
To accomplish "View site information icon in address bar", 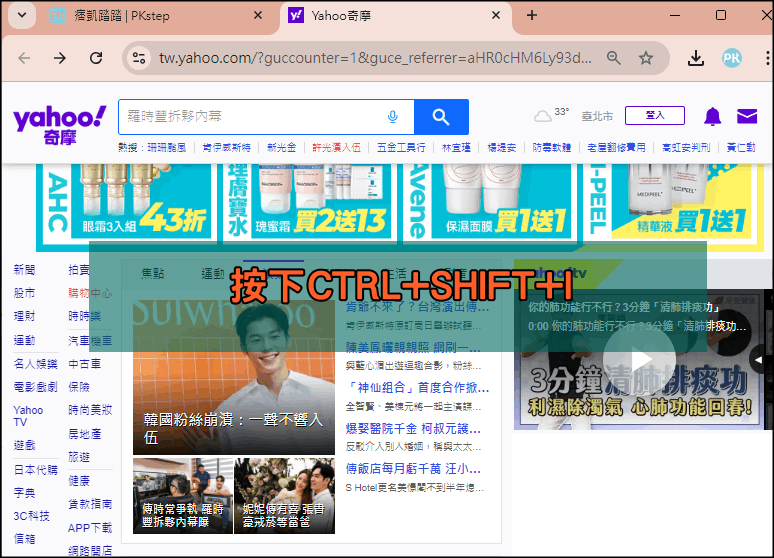I will 139,58.
